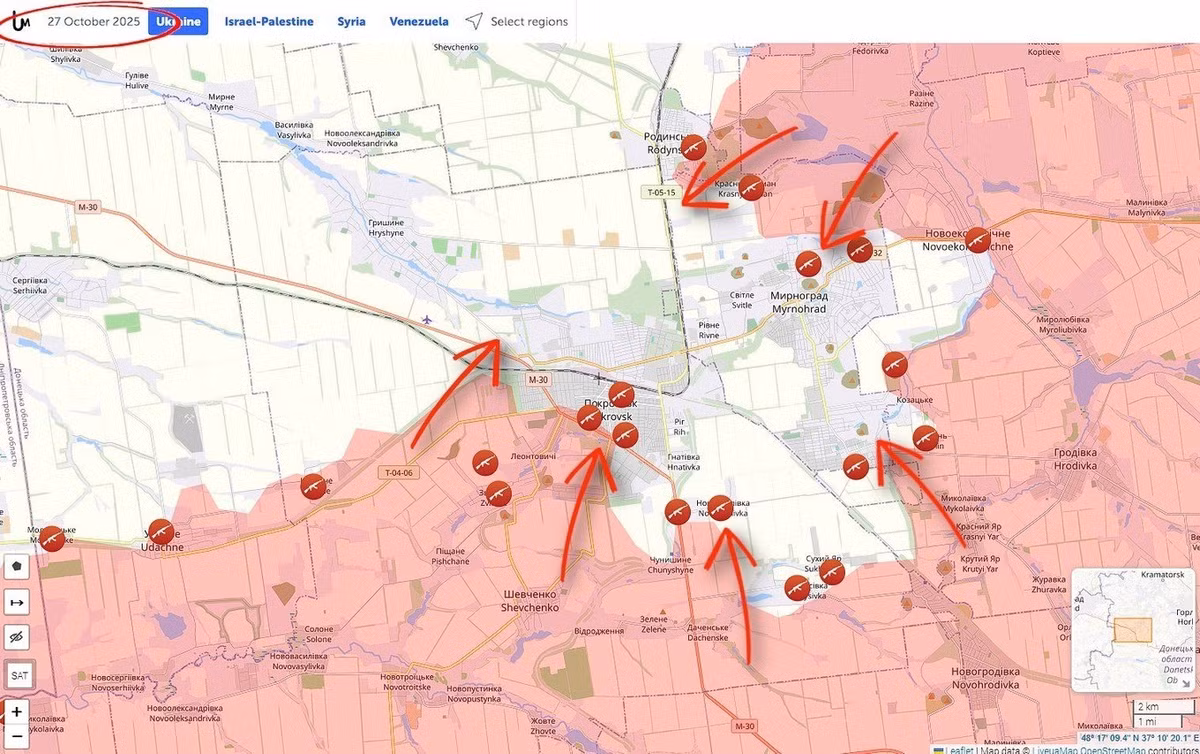1200x754 pixels.
Task: Click the orange viewport rectangle in minimap
Action: [x=1133, y=629]
